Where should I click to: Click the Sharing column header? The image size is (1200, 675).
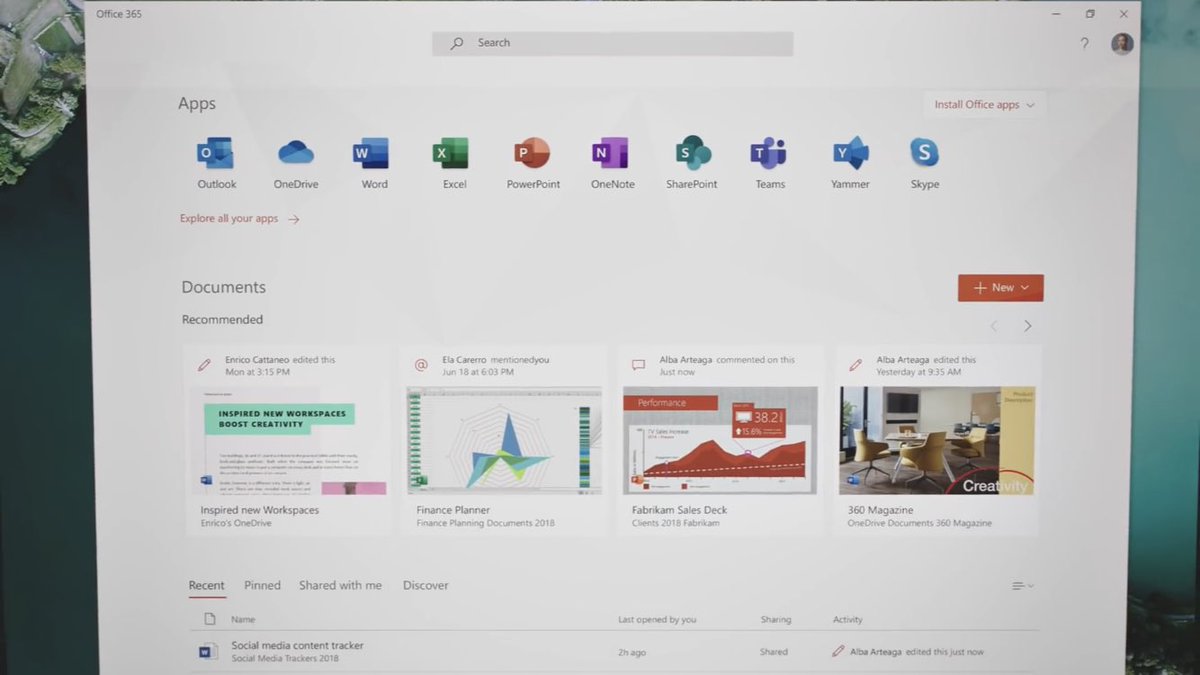click(x=775, y=620)
